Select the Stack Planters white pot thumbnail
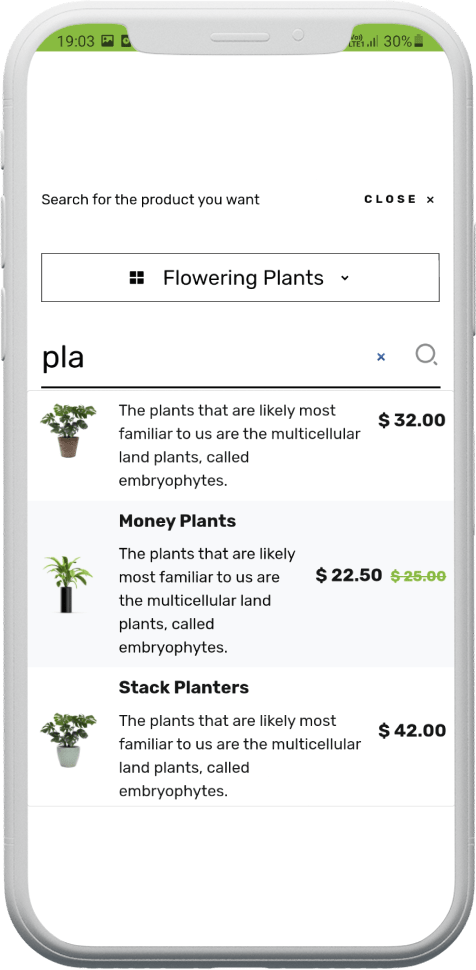The width and height of the screenshot is (476, 970). click(68, 740)
